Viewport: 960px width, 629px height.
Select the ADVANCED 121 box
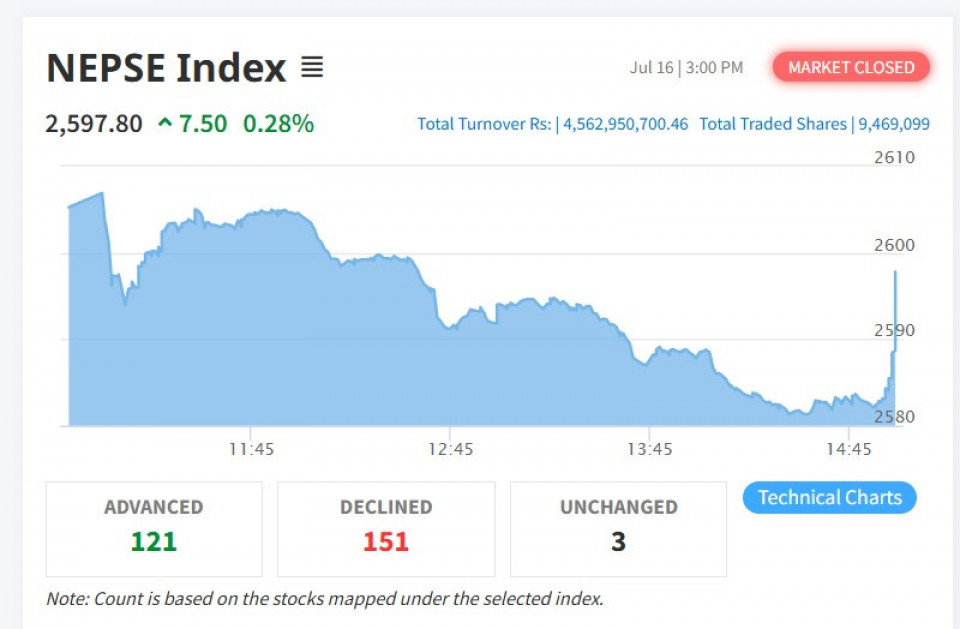[x=154, y=529]
